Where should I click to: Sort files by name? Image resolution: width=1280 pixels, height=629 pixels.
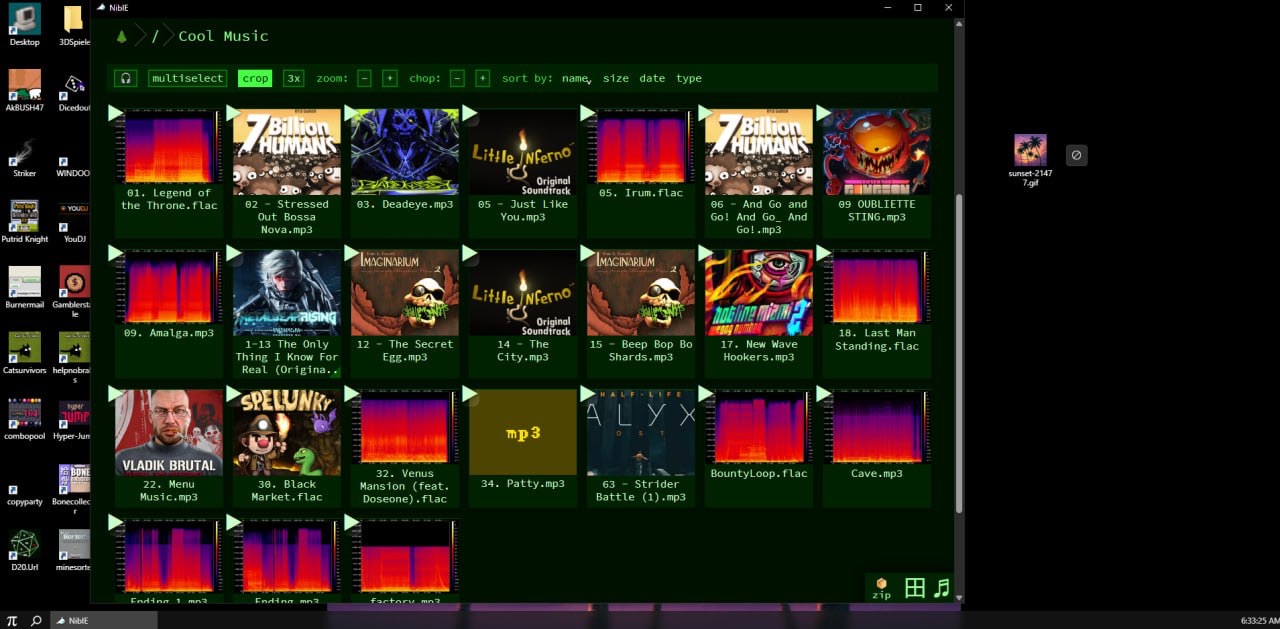[575, 78]
